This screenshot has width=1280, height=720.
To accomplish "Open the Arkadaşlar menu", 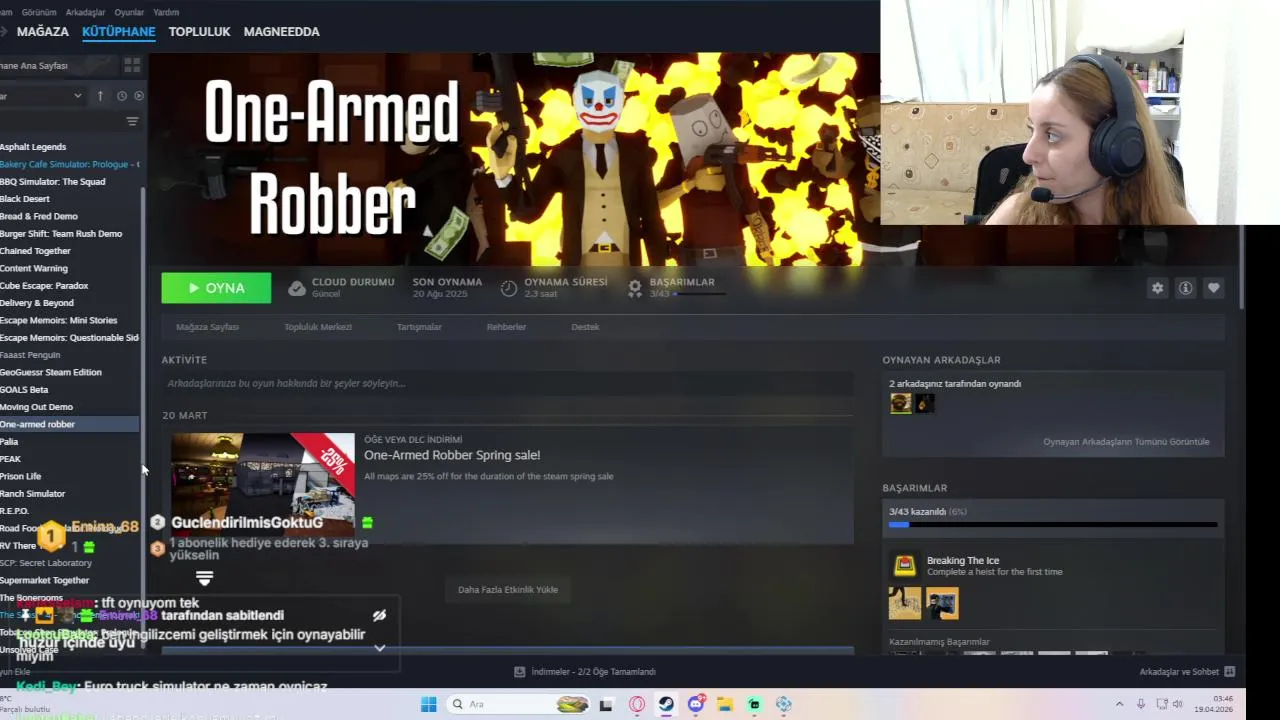I will point(85,12).
